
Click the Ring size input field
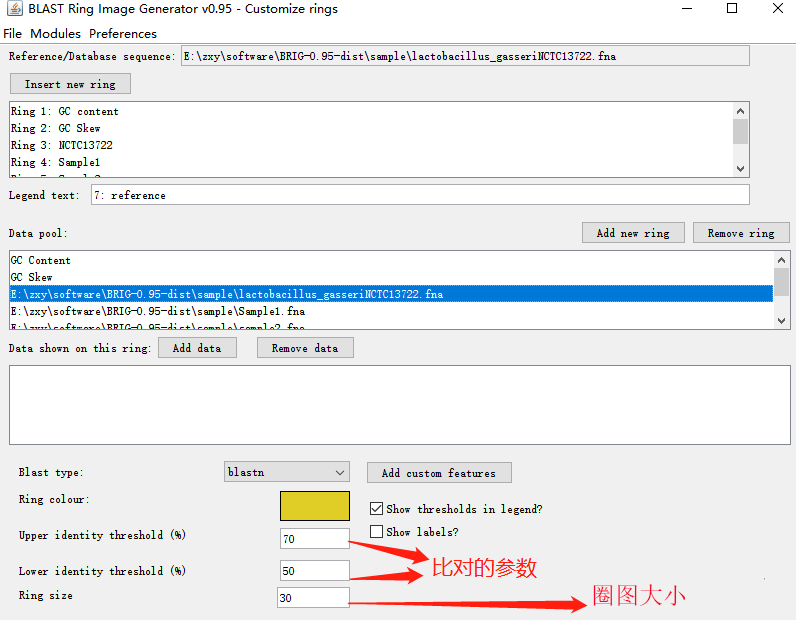click(x=314, y=597)
